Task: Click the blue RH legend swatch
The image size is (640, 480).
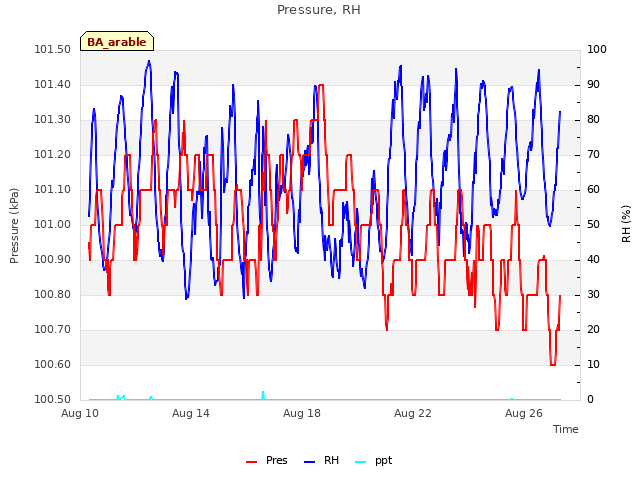Action: click(310, 462)
